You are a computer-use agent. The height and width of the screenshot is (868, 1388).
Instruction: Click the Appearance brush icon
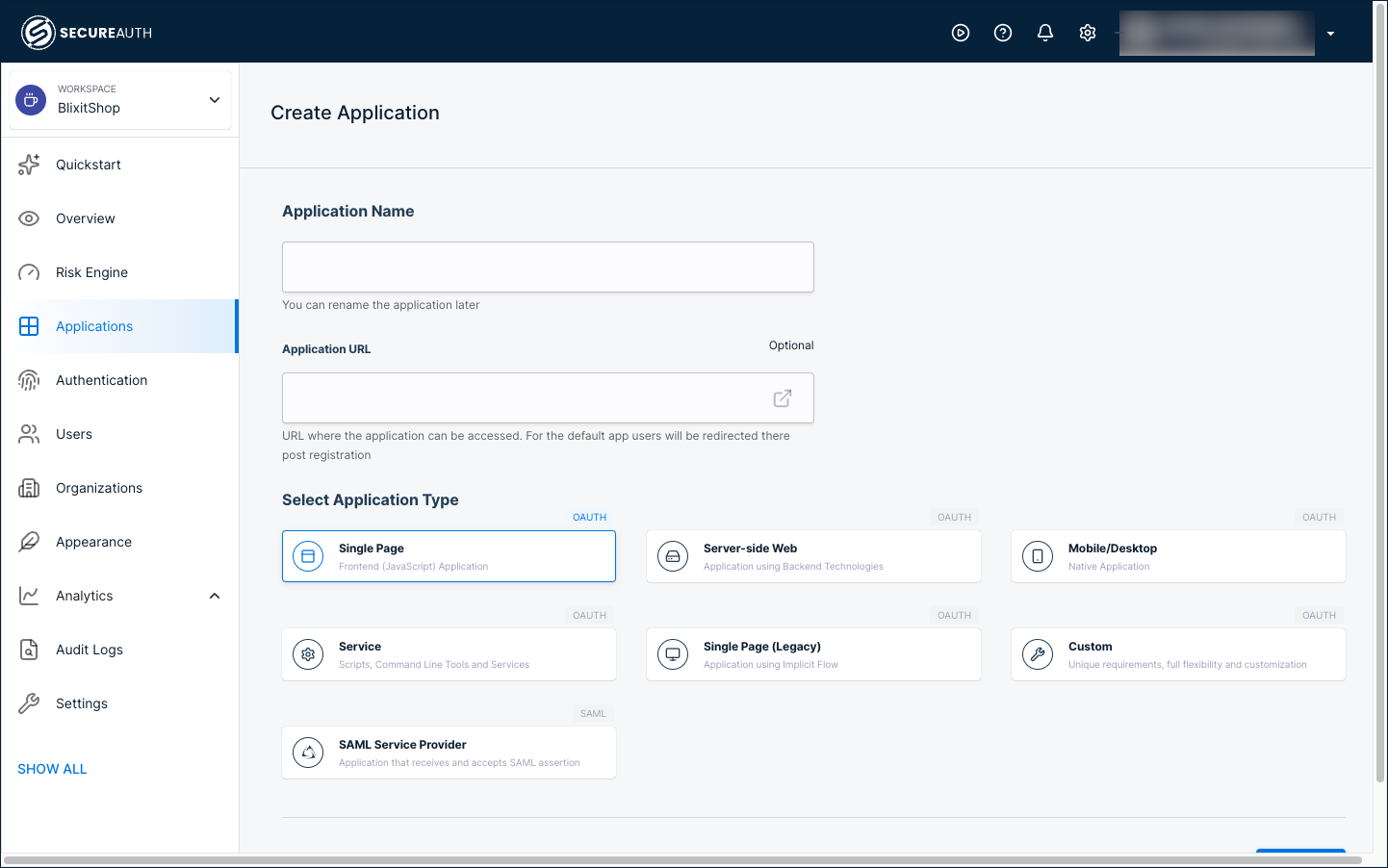[29, 542]
